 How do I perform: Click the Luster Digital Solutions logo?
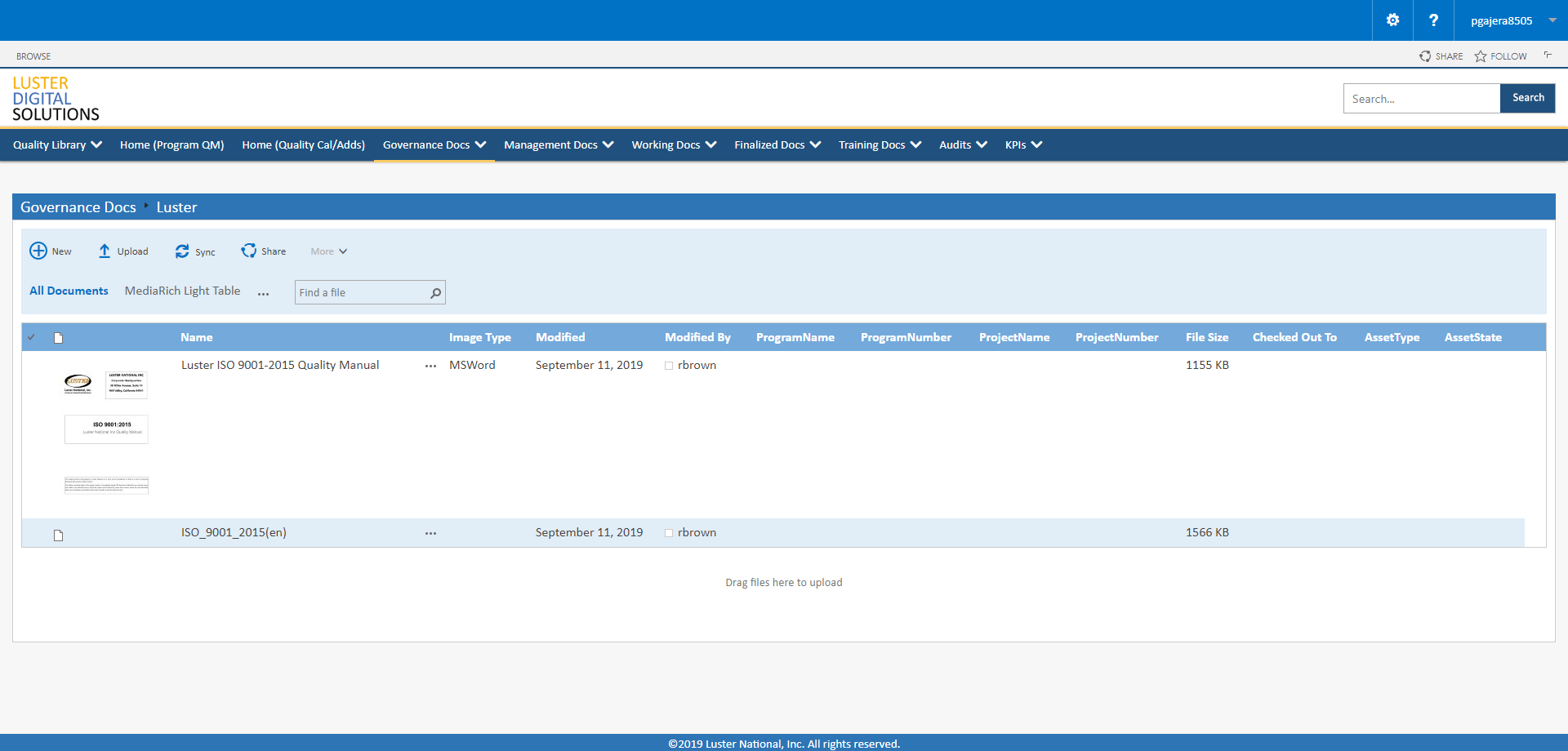(x=56, y=99)
